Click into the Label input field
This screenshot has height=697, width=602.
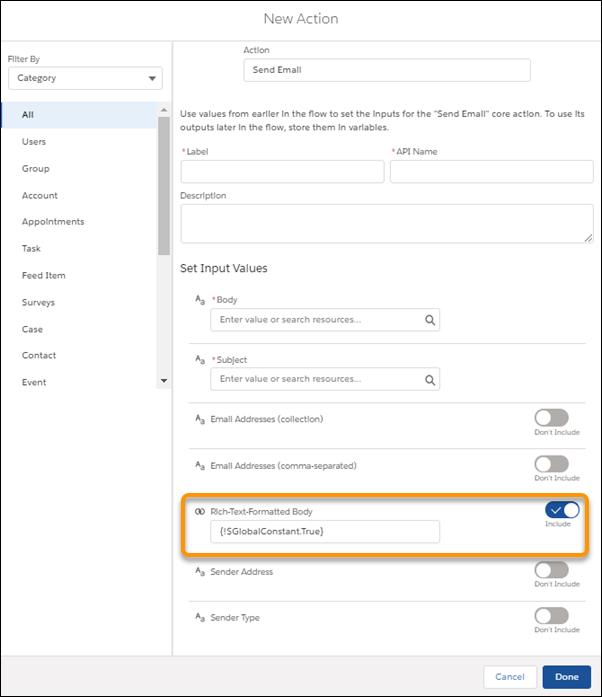[282, 171]
